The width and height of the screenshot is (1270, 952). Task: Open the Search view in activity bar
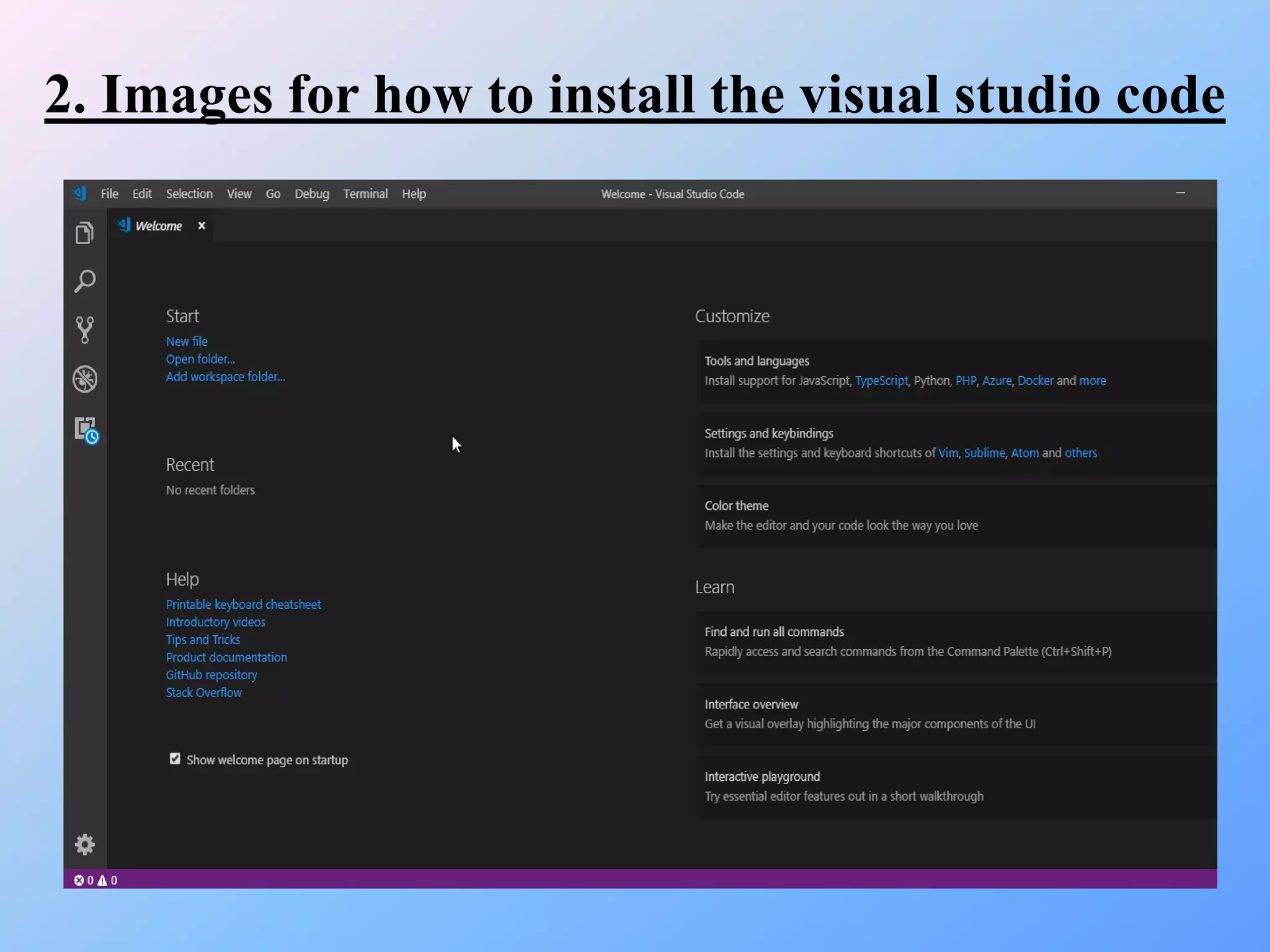85,281
